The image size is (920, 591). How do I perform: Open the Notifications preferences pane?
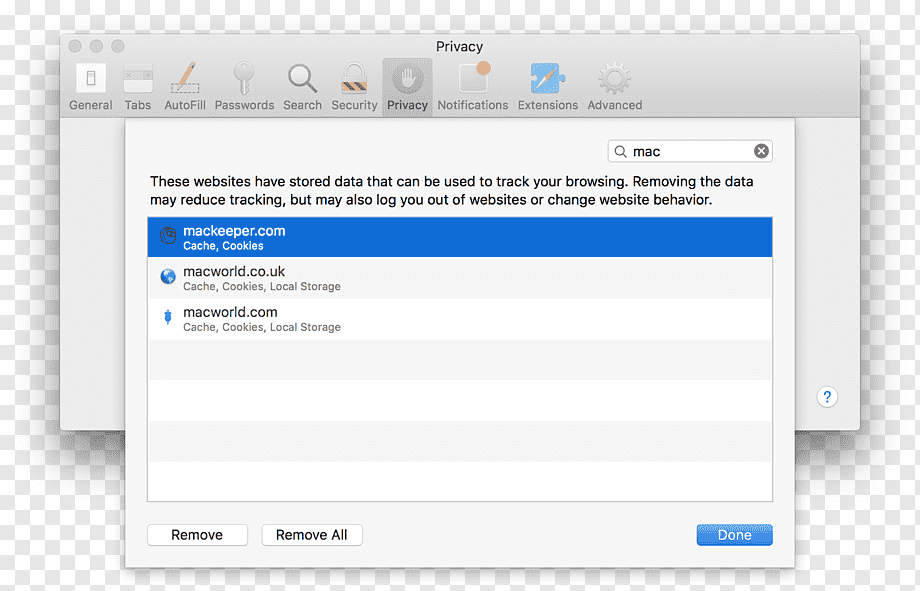point(473,87)
